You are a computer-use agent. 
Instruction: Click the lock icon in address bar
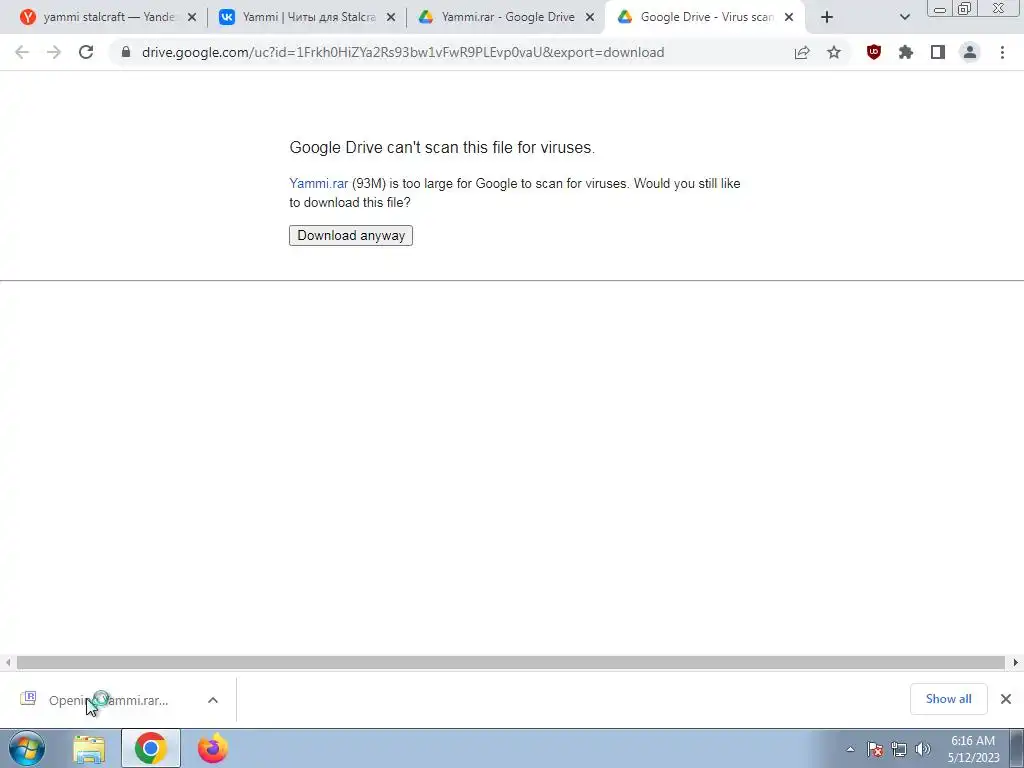[126, 52]
